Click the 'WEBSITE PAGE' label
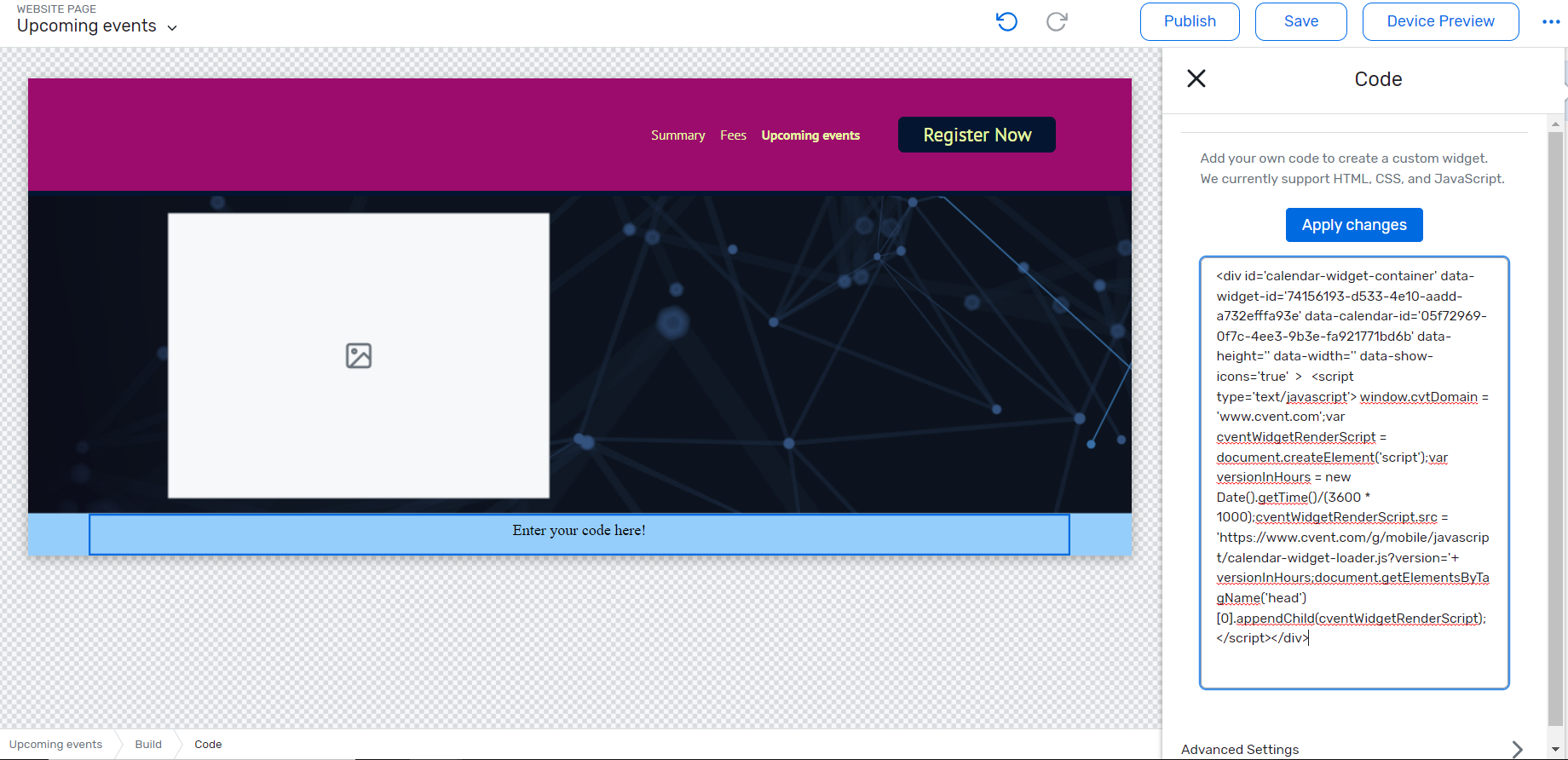This screenshot has height=760, width=1568. click(56, 9)
